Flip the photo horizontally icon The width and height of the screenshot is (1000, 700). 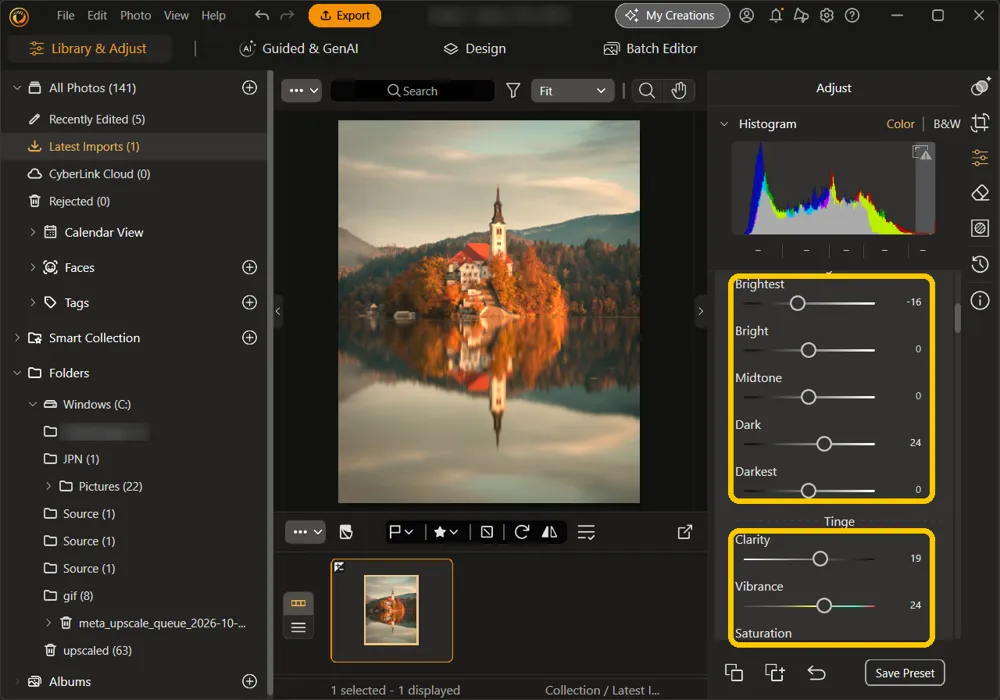(x=549, y=532)
